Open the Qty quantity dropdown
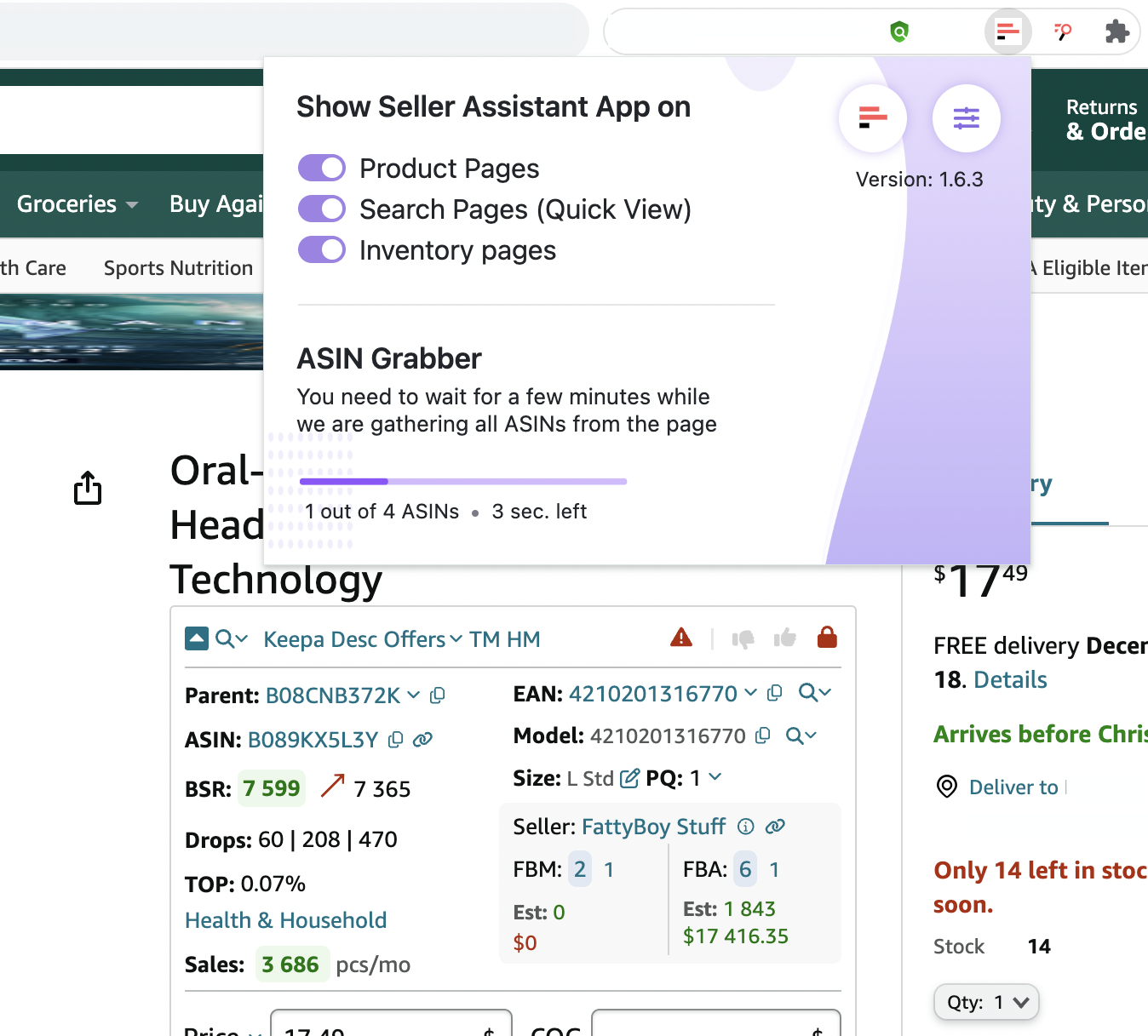The image size is (1148, 1036). (985, 1002)
